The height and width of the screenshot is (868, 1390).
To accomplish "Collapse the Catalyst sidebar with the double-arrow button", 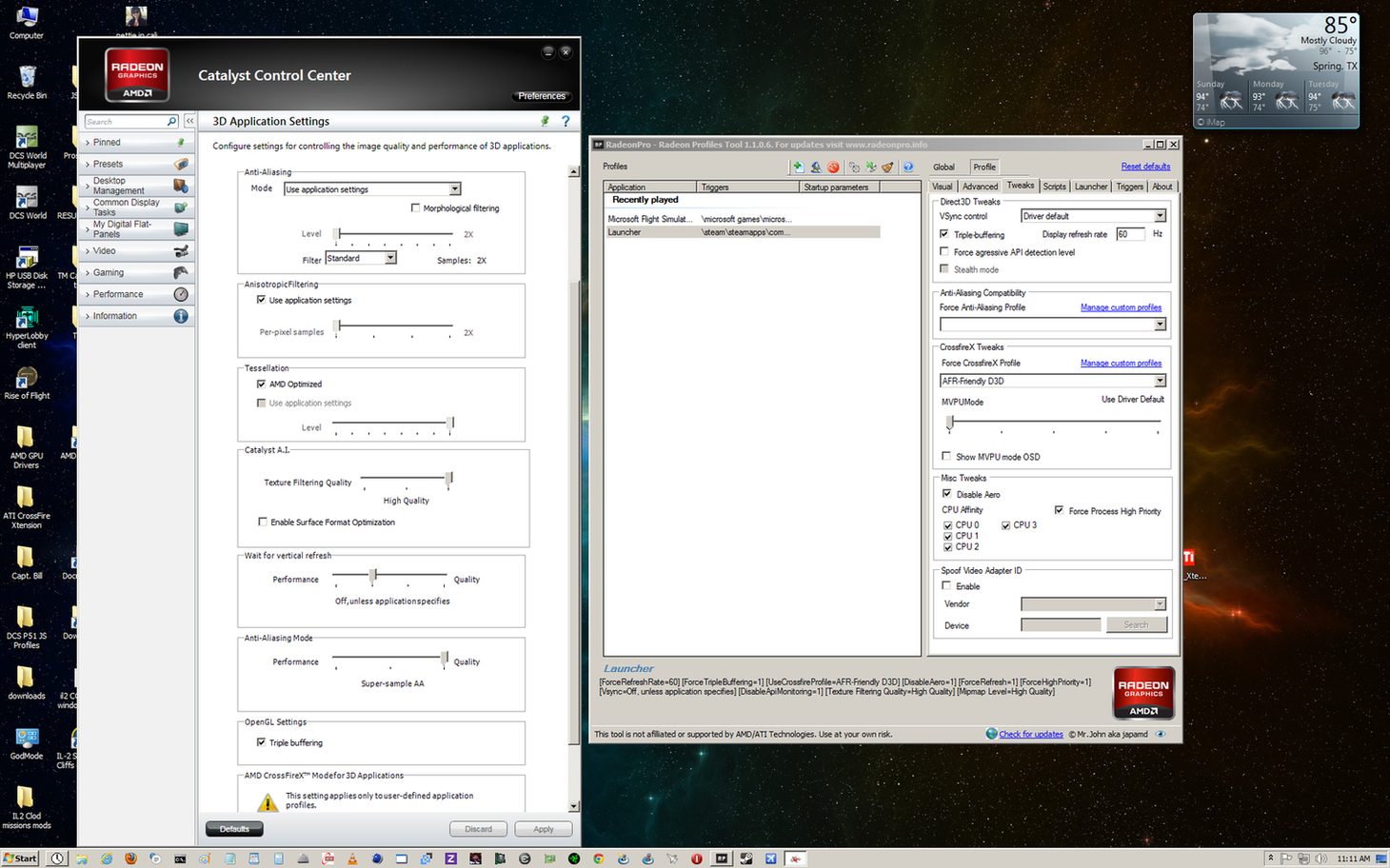I will point(189,122).
